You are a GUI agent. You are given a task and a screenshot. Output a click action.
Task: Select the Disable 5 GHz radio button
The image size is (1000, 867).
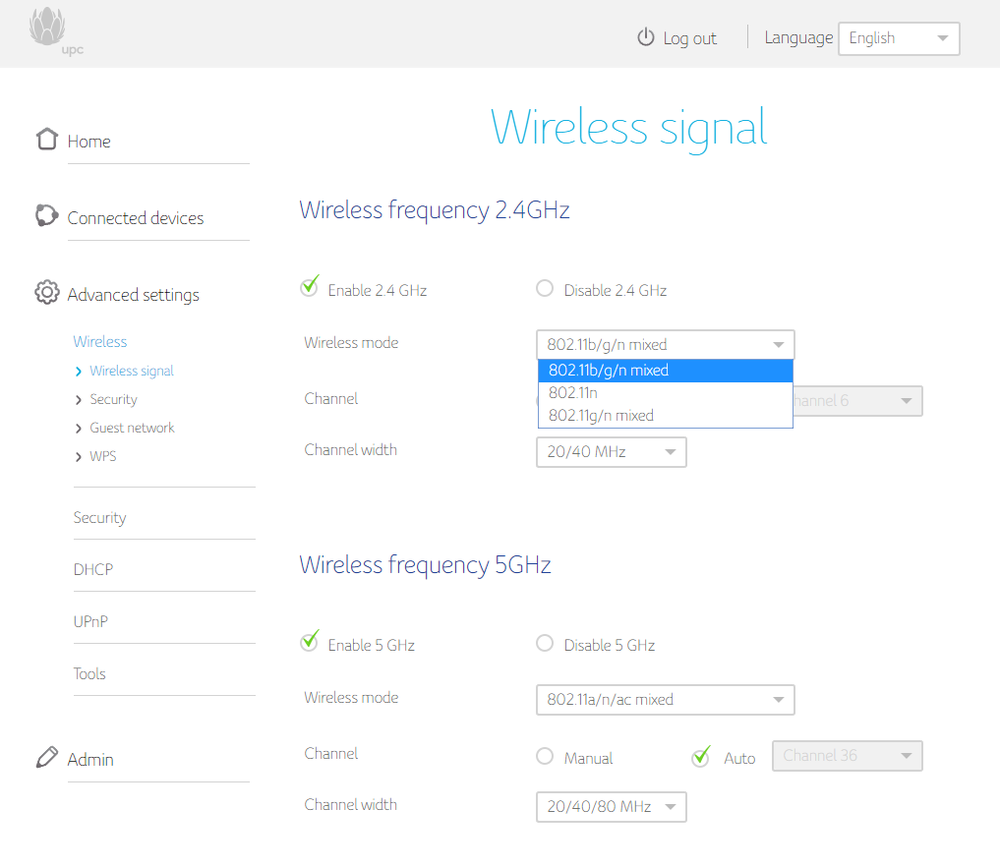tap(545, 644)
